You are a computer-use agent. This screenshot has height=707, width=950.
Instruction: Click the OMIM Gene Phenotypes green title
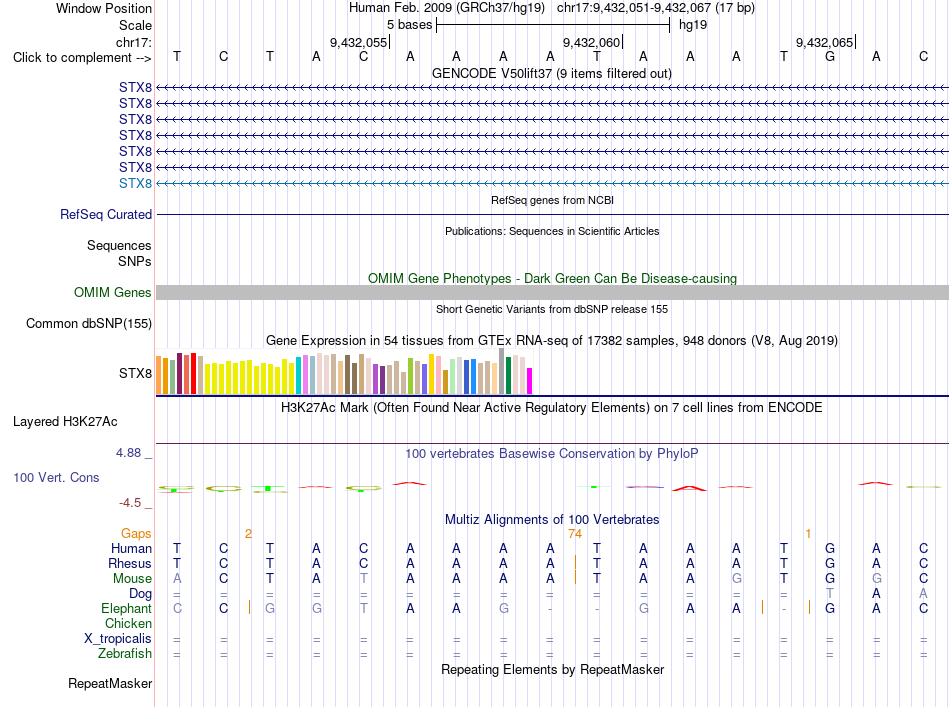click(x=553, y=279)
